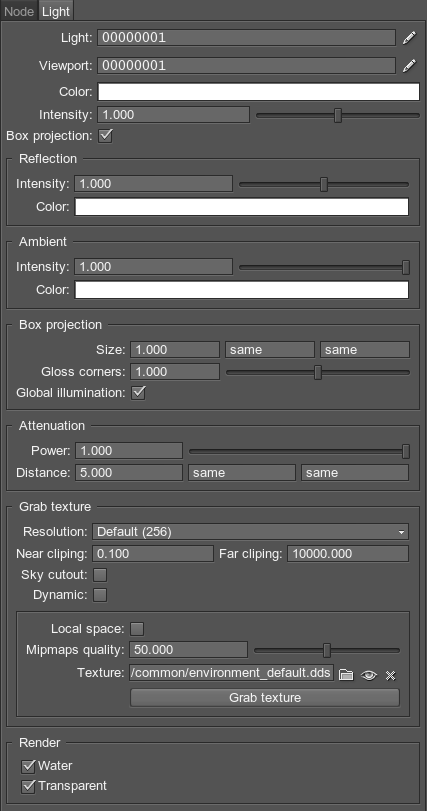Uncheck the Water render option
The width and height of the screenshot is (427, 811).
coord(28,766)
